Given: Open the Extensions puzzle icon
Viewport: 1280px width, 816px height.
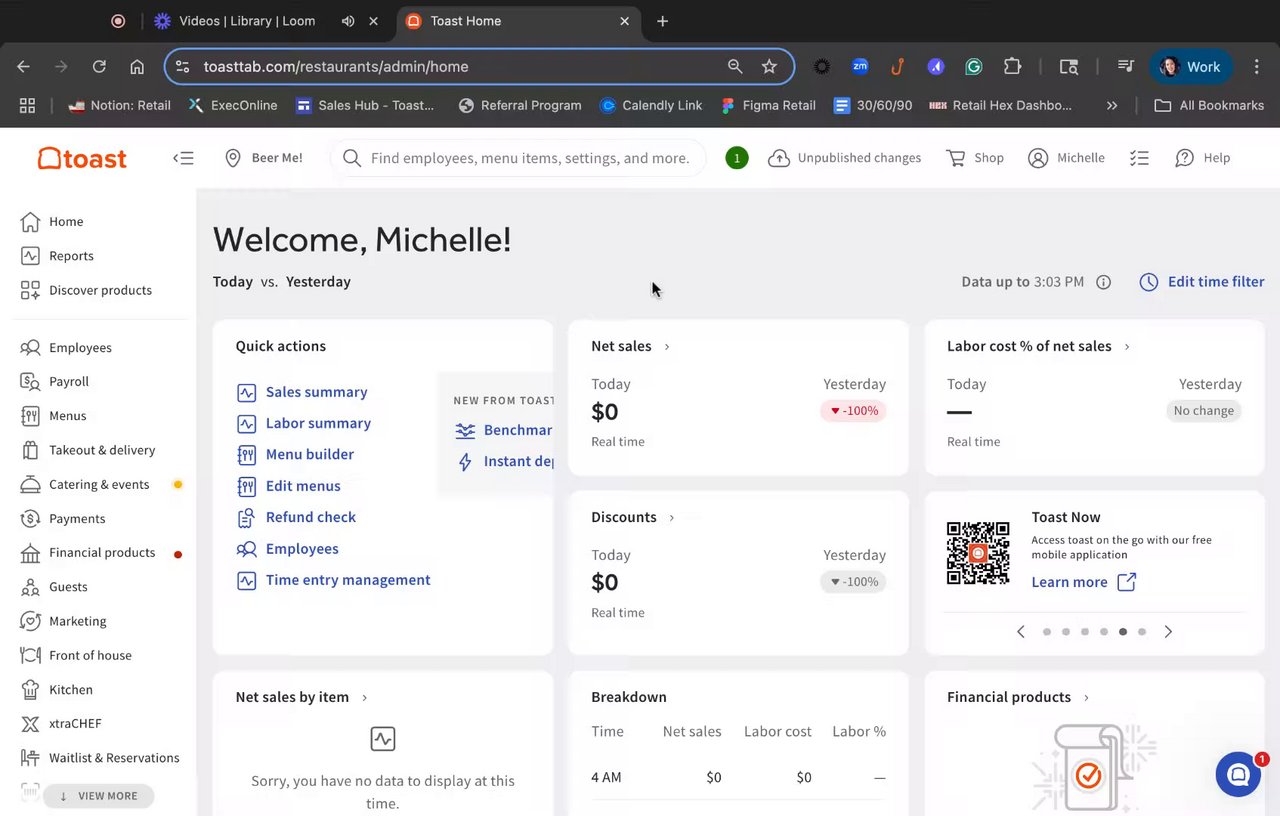Looking at the screenshot, I should coord(1012,67).
